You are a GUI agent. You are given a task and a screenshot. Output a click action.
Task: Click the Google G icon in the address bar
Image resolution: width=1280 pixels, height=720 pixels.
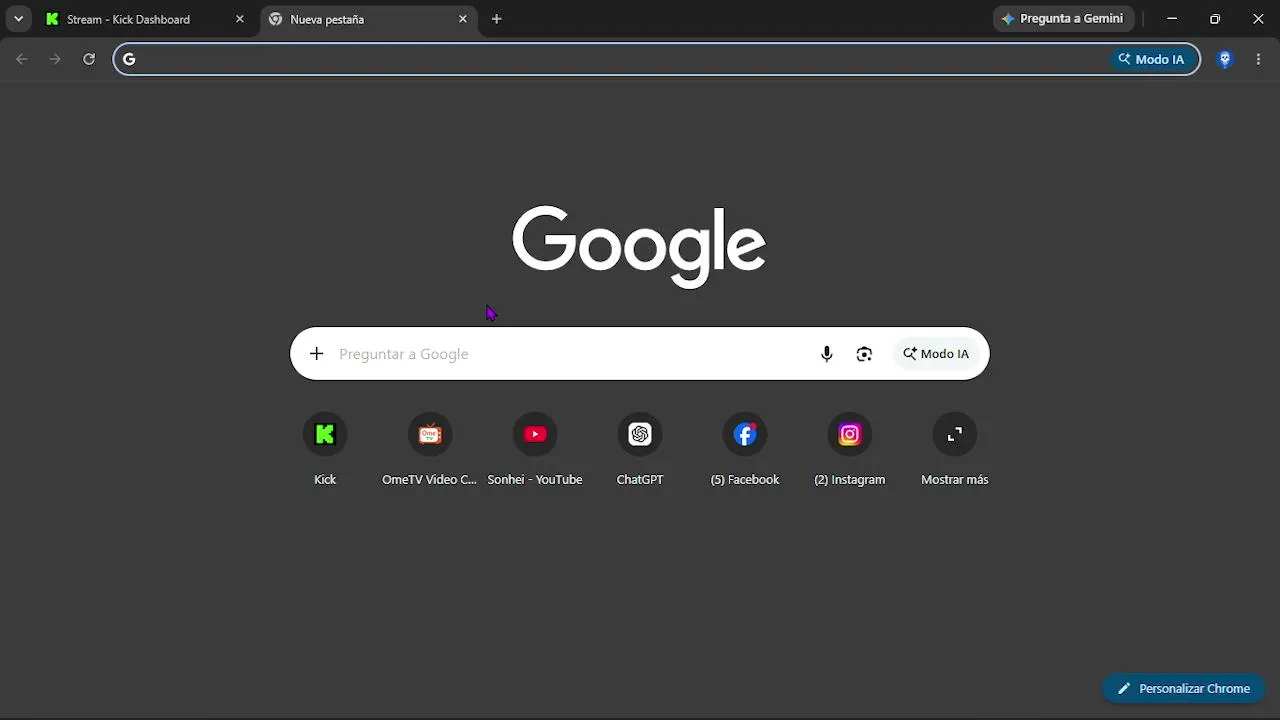point(129,59)
